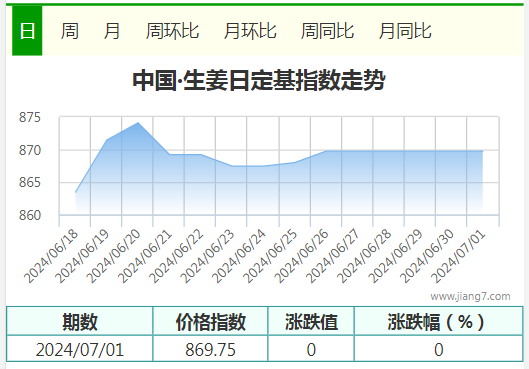Screen dimensions: 529x369
Task: Open the 月同比 tab
Action: pyautogui.click(x=405, y=31)
